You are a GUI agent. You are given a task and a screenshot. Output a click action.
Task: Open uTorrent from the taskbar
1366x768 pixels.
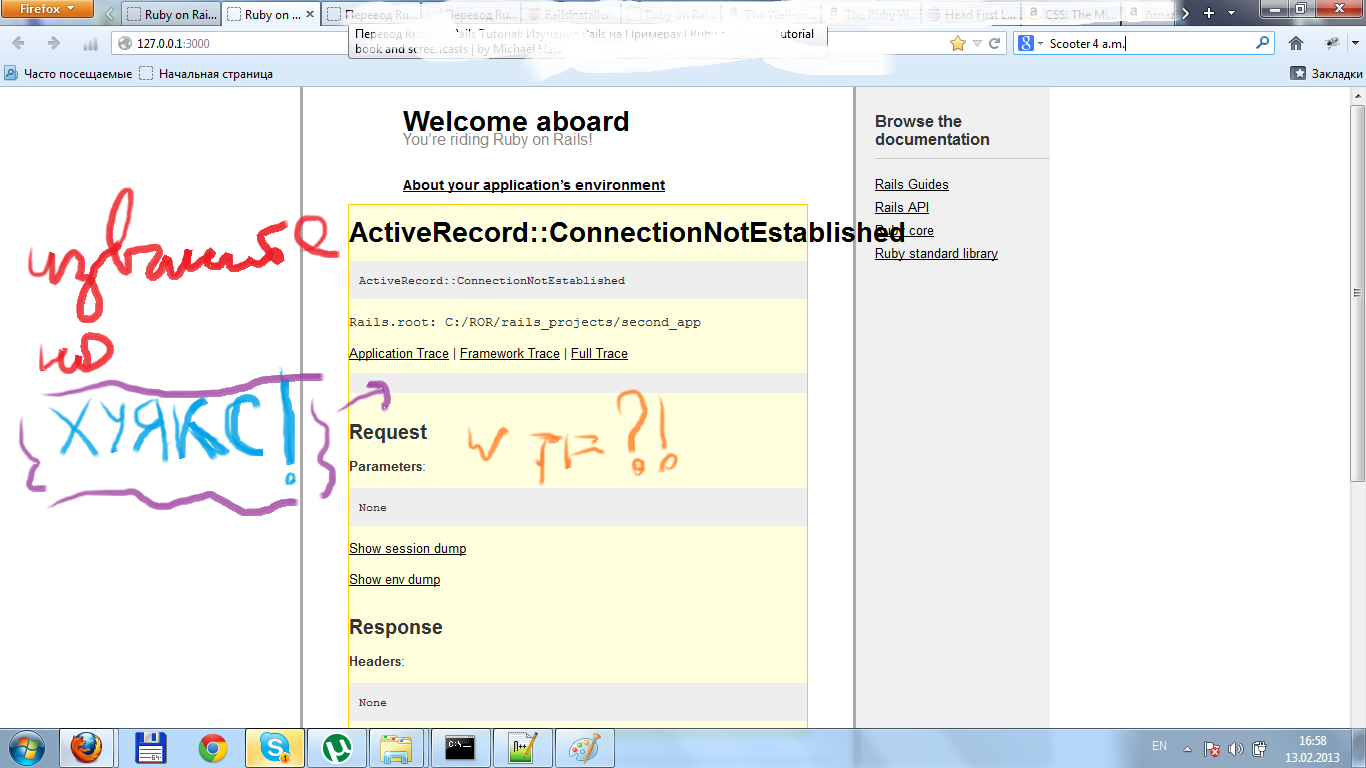point(337,748)
